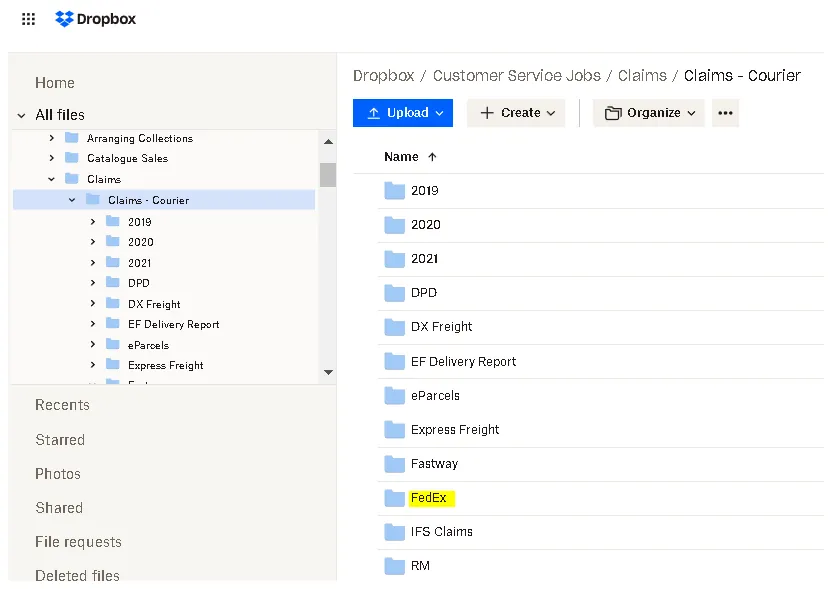Open the 2019 folder icon in the file list

tap(394, 191)
